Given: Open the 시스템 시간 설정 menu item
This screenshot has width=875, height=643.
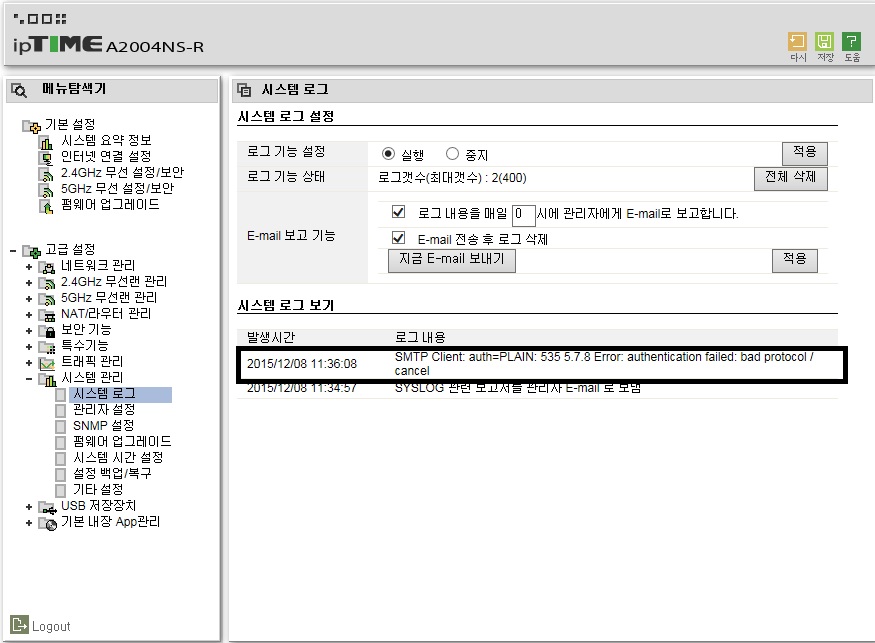Looking at the screenshot, I should pos(118,458).
